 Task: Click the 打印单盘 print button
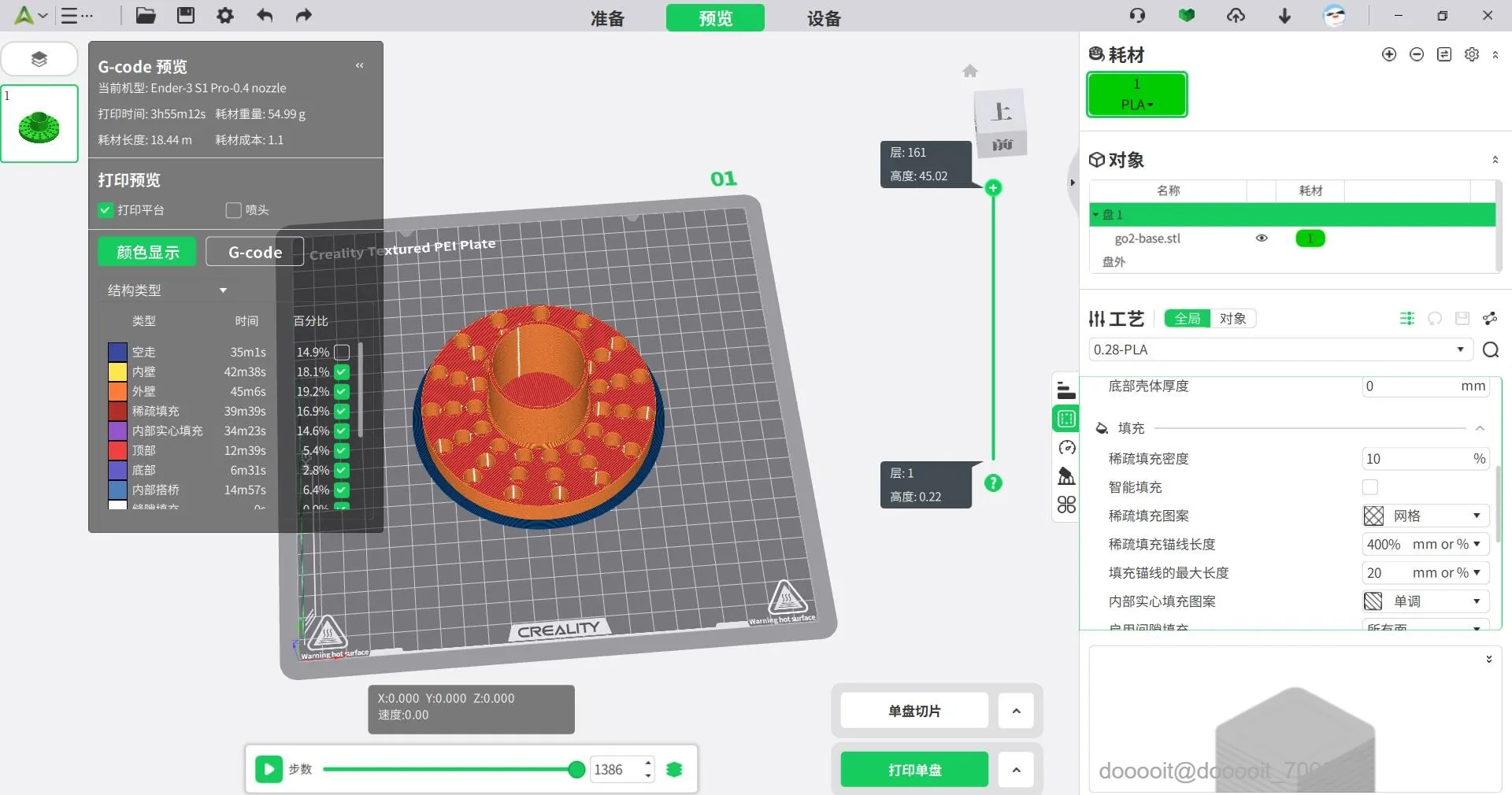coord(913,770)
